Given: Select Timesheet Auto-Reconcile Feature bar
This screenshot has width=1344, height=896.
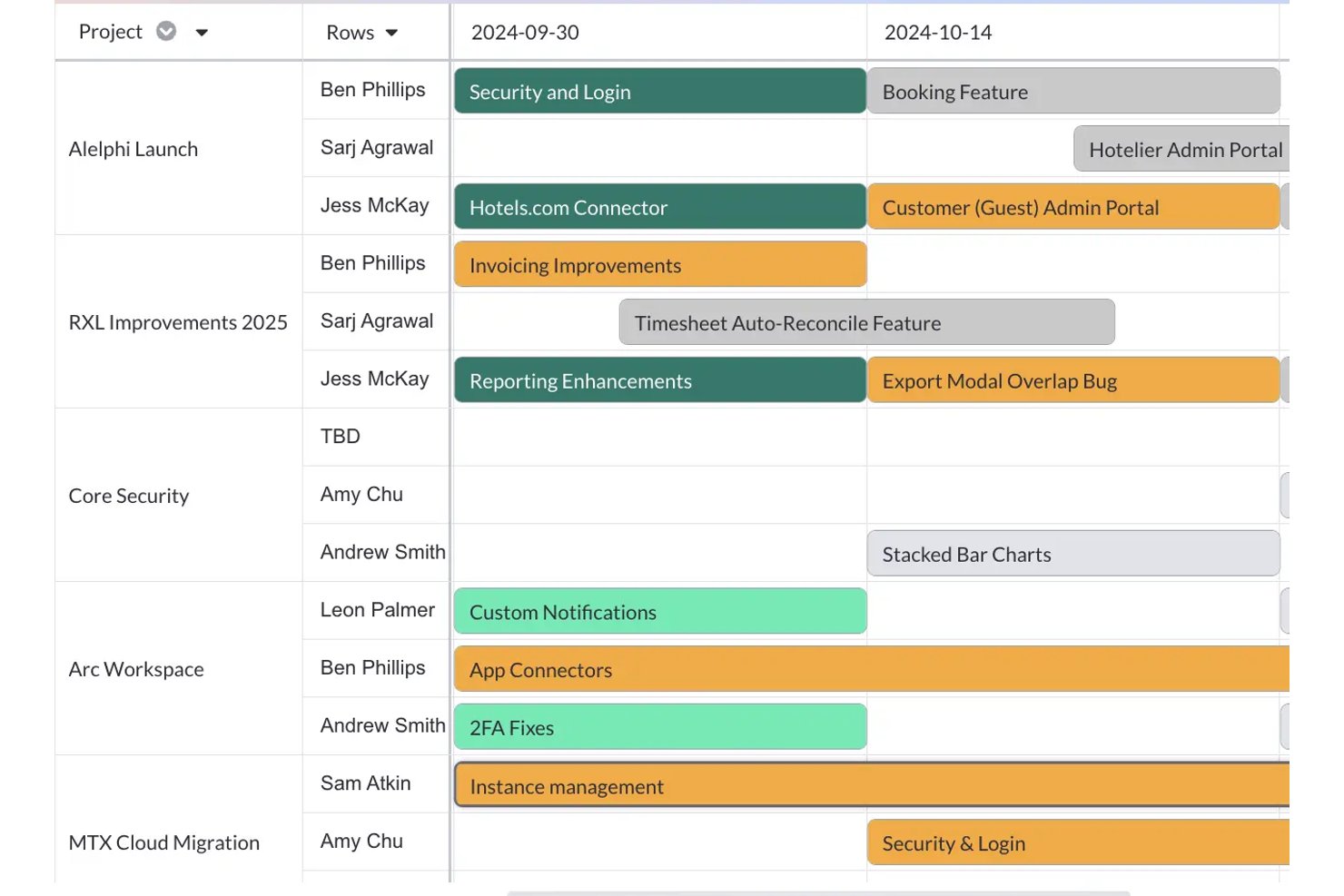Looking at the screenshot, I should point(867,322).
